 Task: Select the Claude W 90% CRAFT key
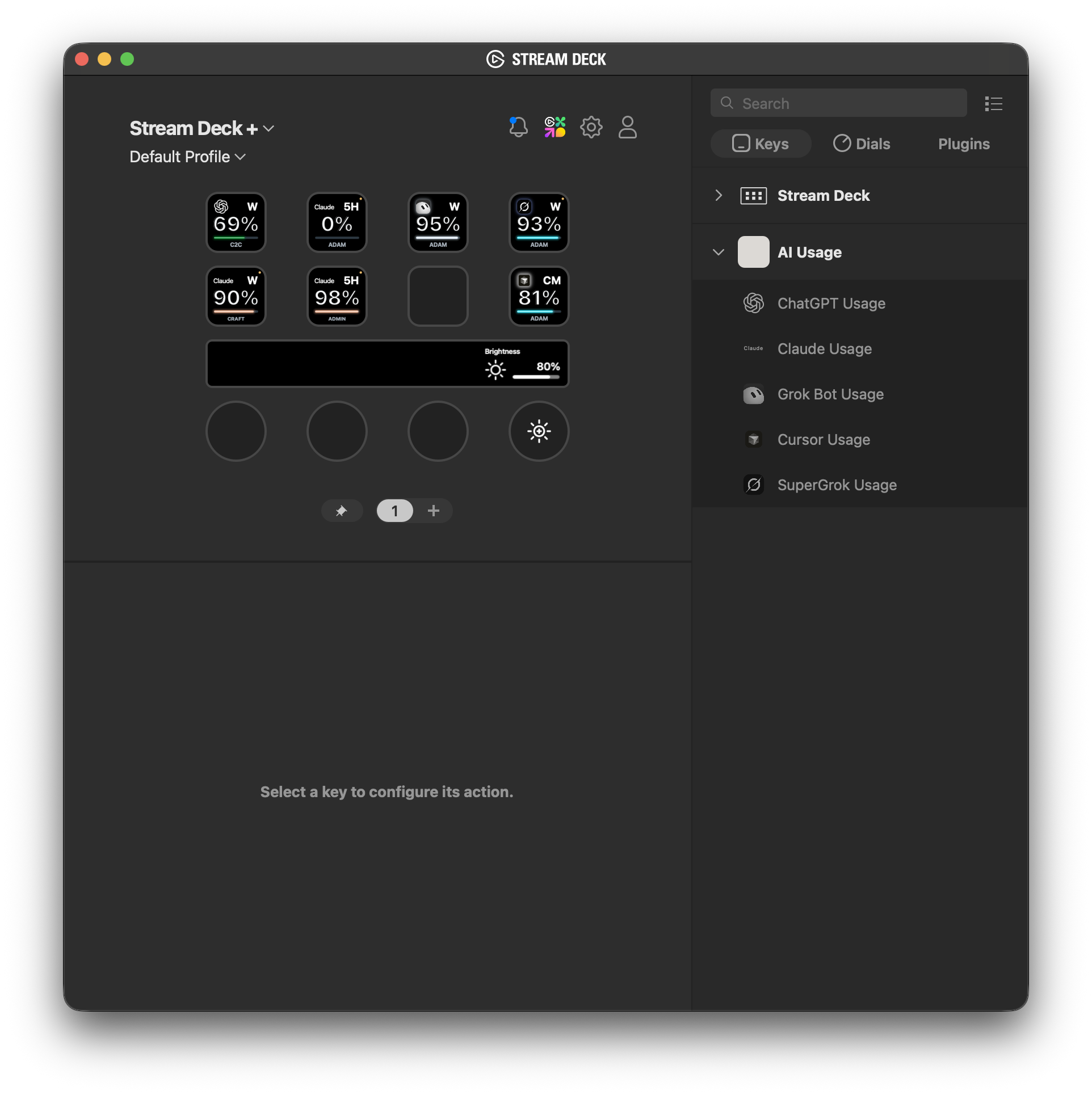click(x=236, y=296)
